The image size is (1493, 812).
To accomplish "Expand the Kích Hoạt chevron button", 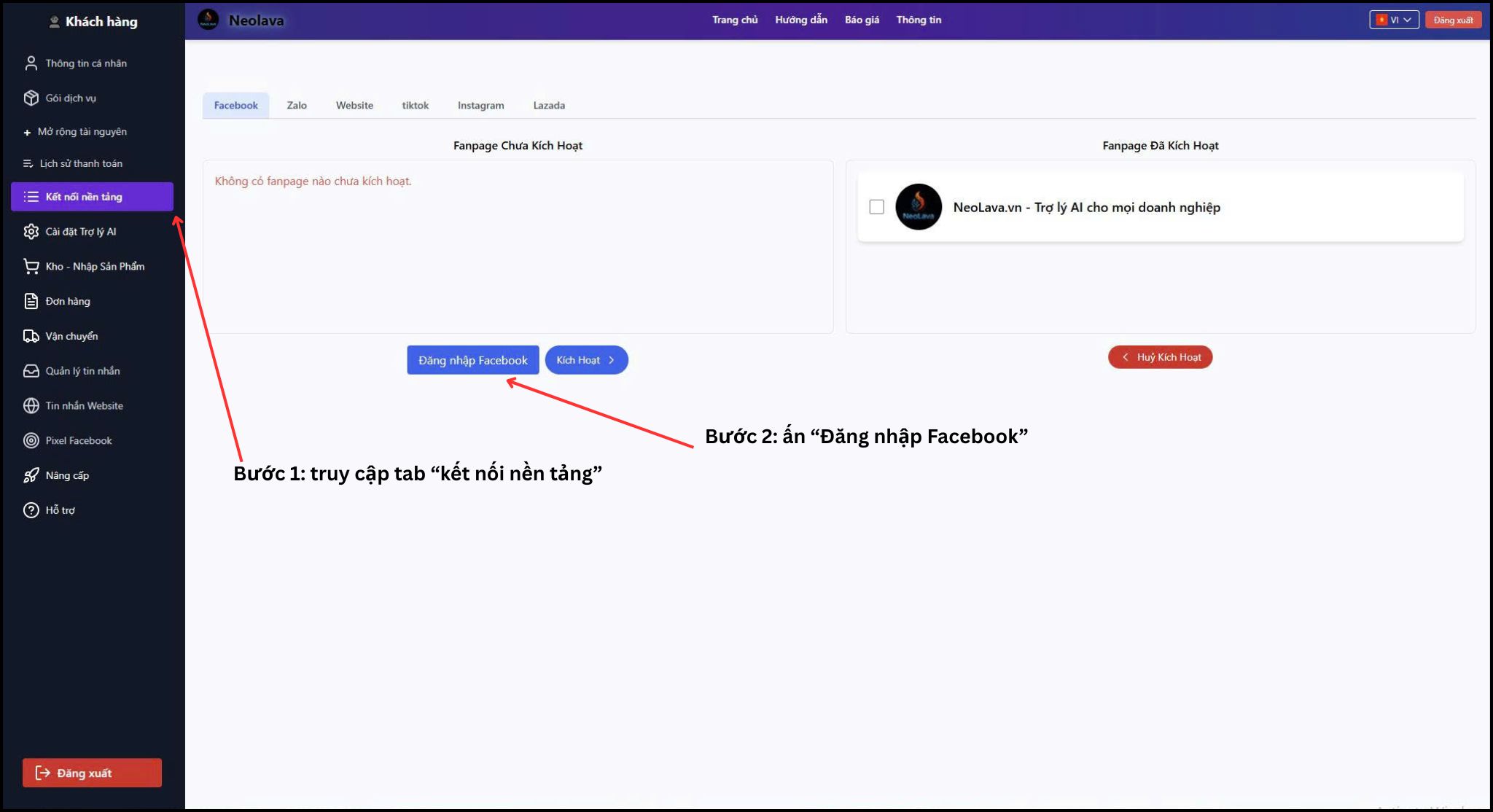I will pyautogui.click(x=612, y=359).
